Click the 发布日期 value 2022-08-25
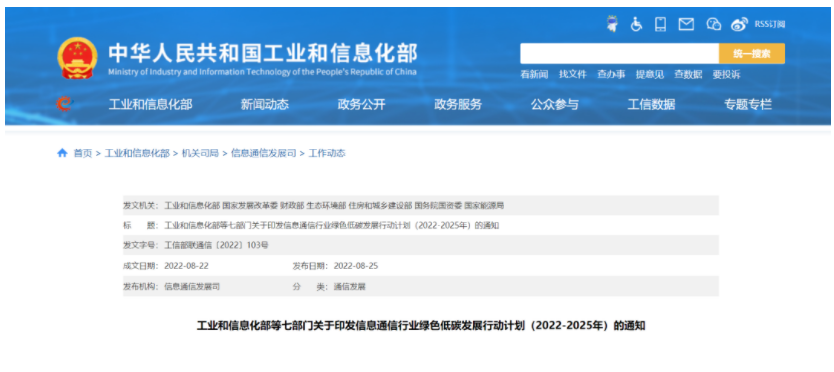 click(x=356, y=266)
